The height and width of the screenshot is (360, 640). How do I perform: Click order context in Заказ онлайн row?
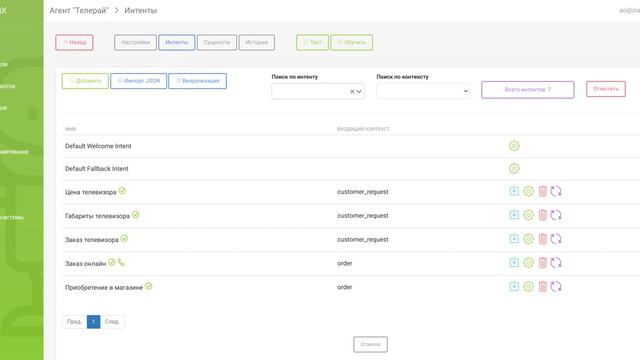pyautogui.click(x=344, y=263)
